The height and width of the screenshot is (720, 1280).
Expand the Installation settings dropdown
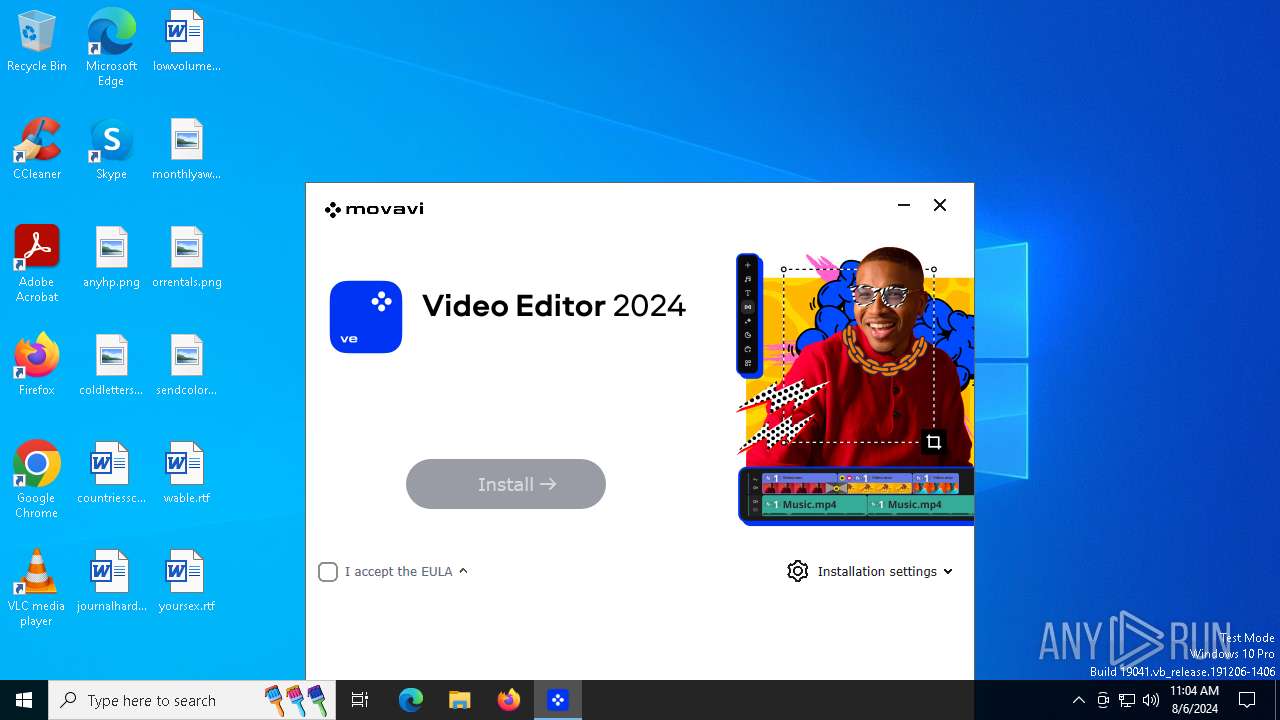click(947, 572)
